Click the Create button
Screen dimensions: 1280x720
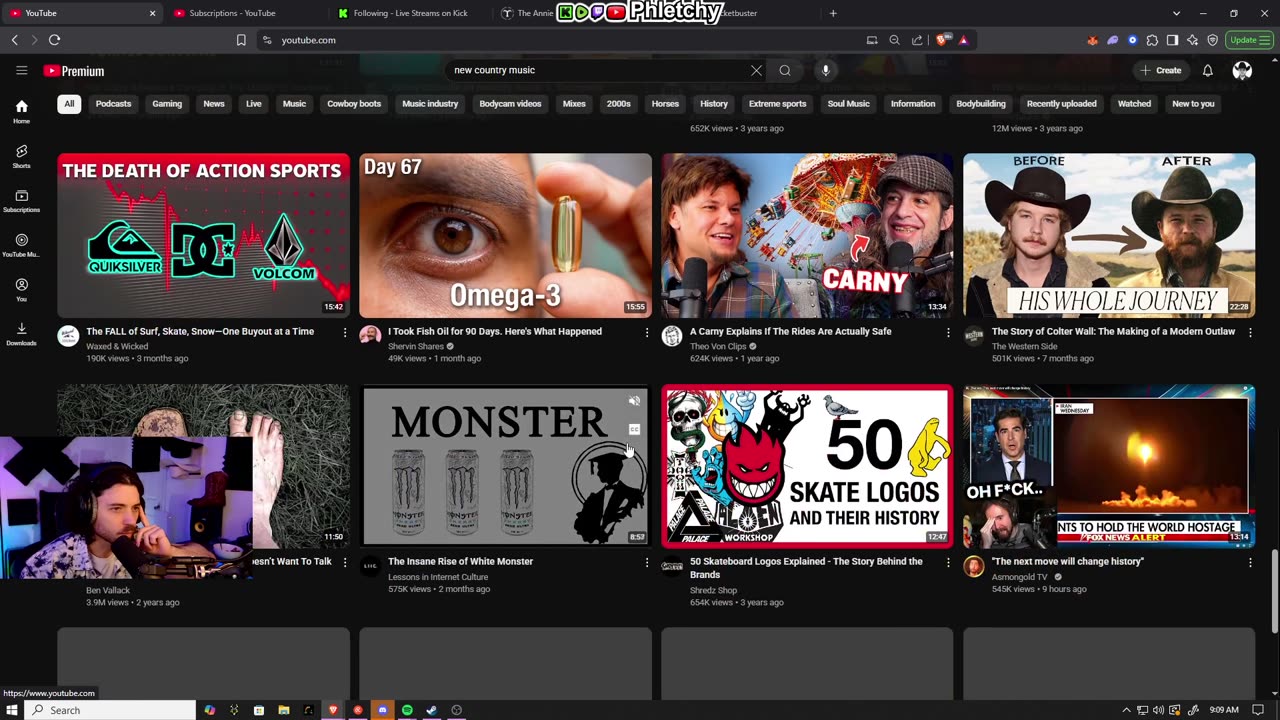point(1161,70)
